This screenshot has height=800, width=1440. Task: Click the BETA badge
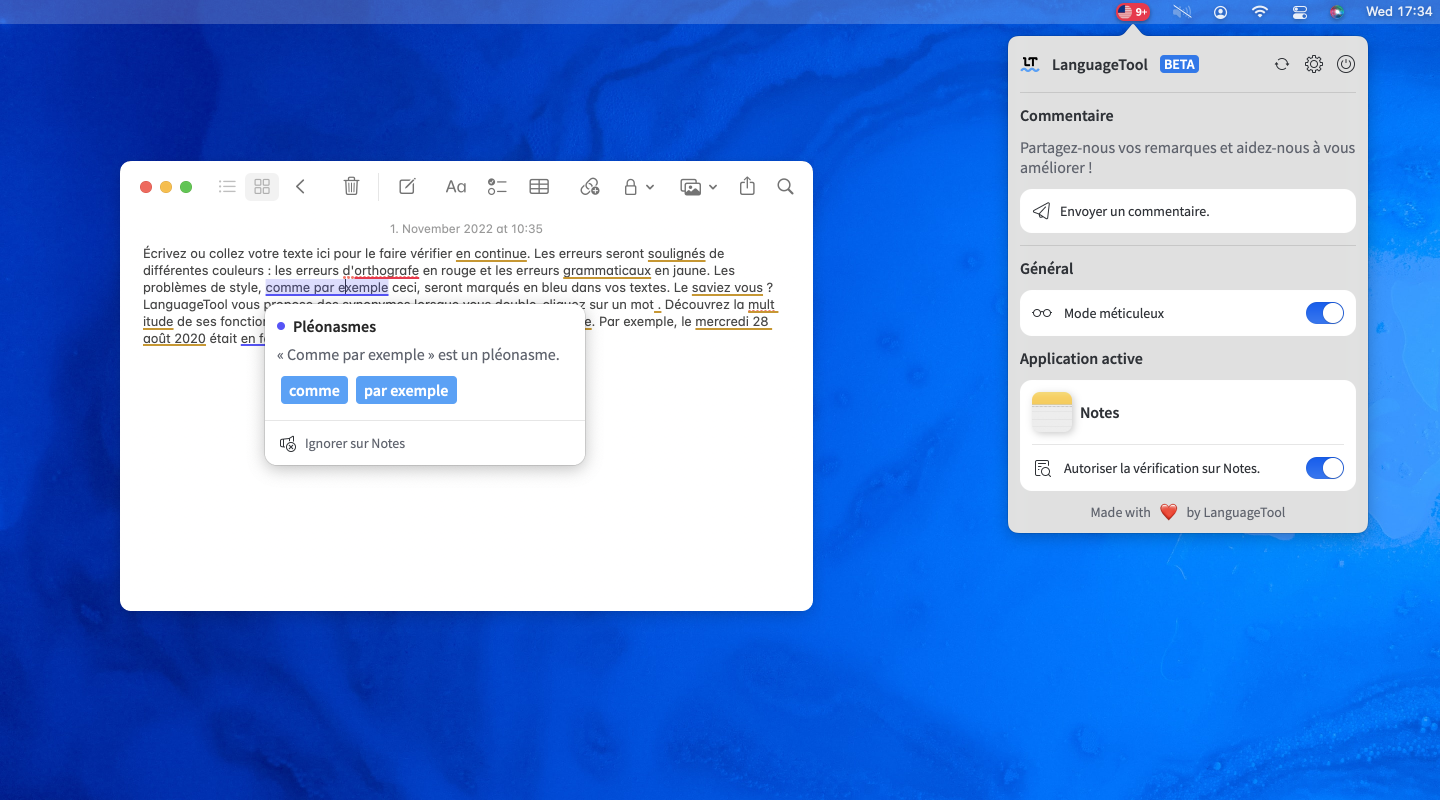pyautogui.click(x=1179, y=64)
